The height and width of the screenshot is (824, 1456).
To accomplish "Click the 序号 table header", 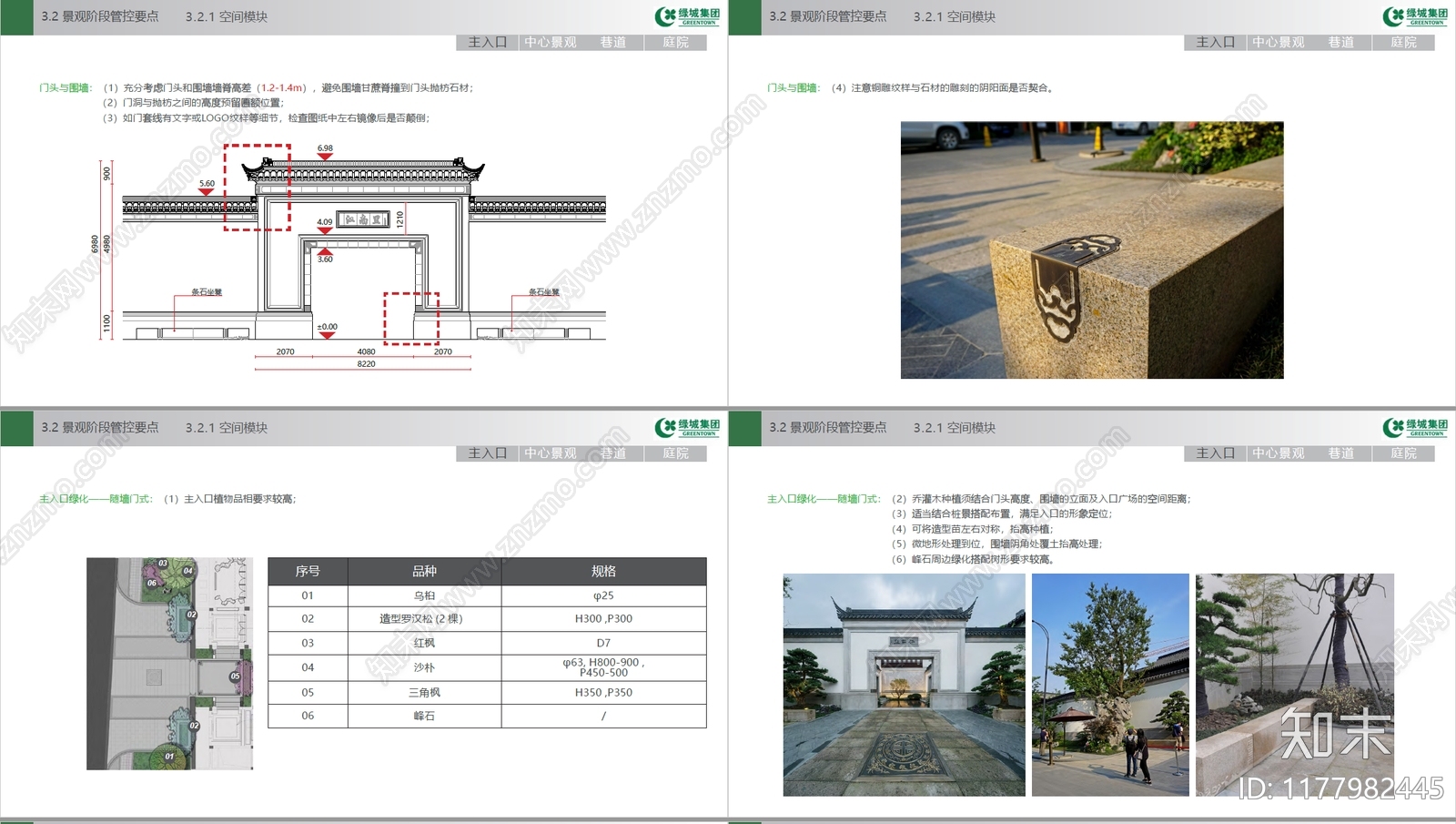I will 308,572.
